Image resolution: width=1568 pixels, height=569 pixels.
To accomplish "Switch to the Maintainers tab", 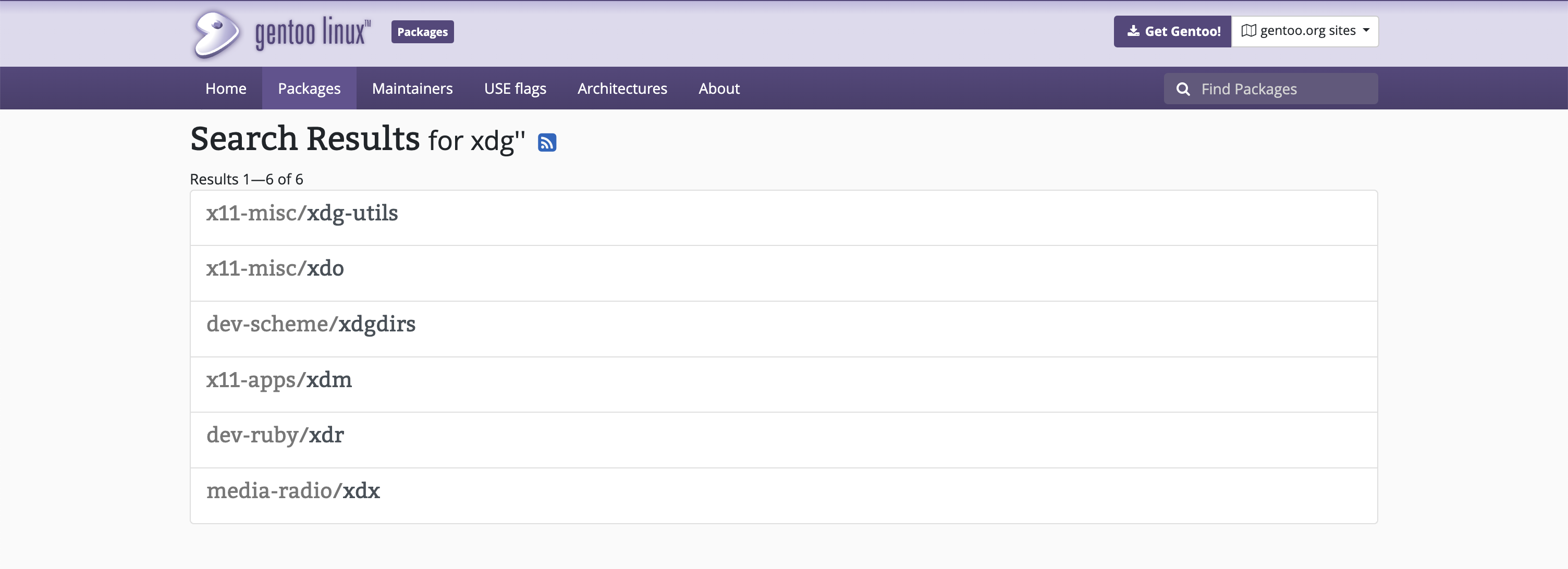I will (412, 88).
